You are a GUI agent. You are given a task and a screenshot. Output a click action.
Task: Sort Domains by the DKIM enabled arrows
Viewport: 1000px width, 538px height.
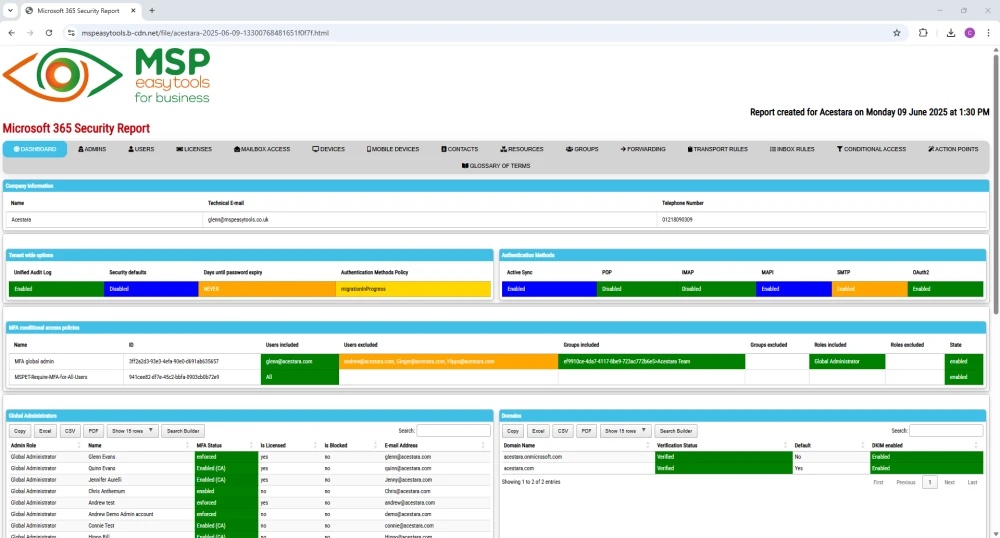coord(976,445)
